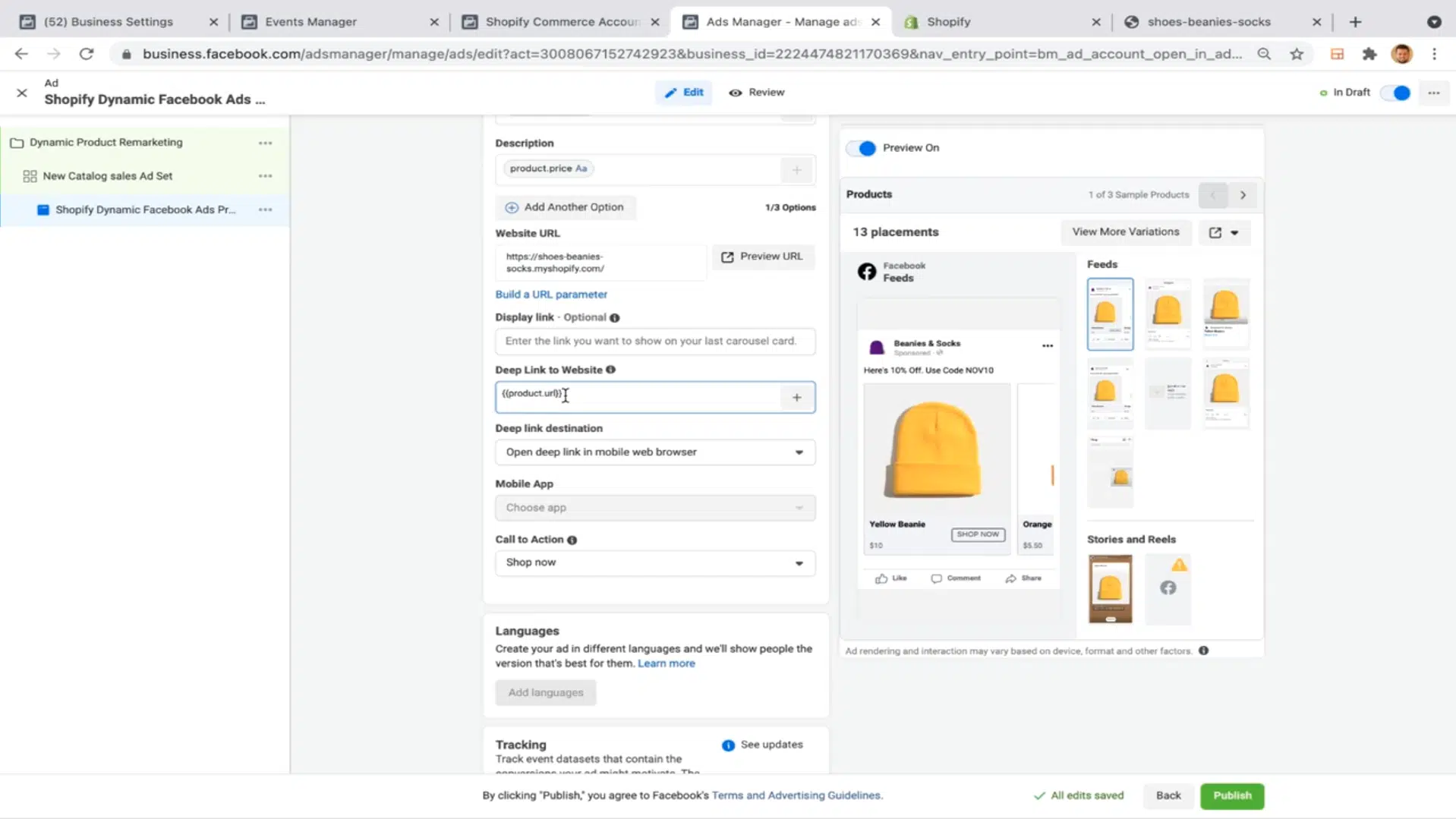Open the share preview icon near View More Variations
The height and width of the screenshot is (819, 1456).
pos(1216,232)
